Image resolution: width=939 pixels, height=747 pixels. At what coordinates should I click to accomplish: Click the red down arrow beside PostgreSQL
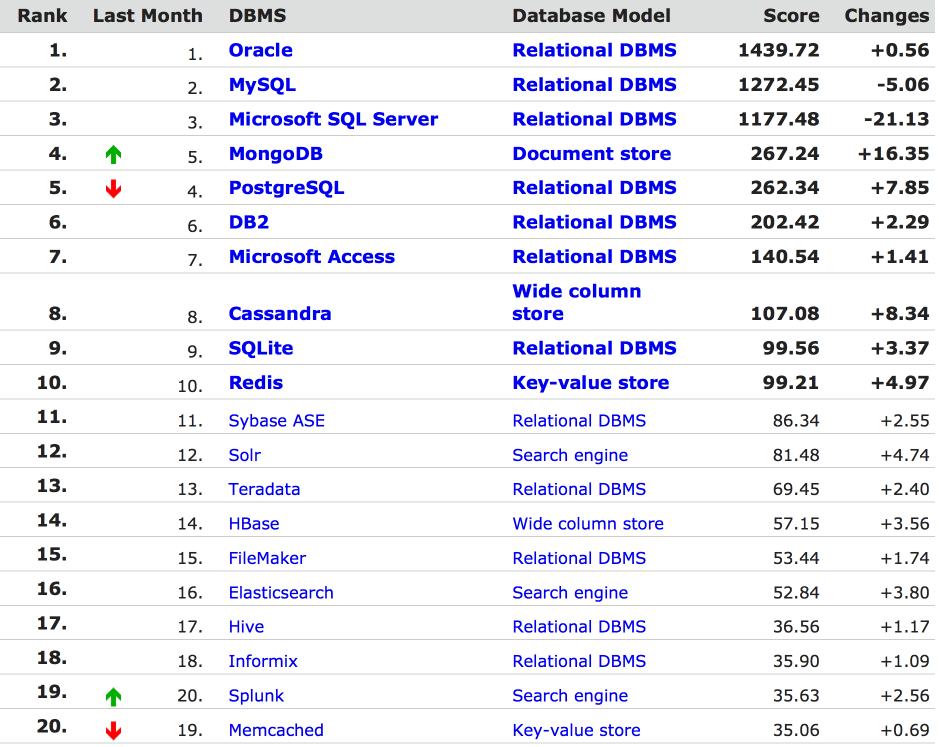coord(113,189)
